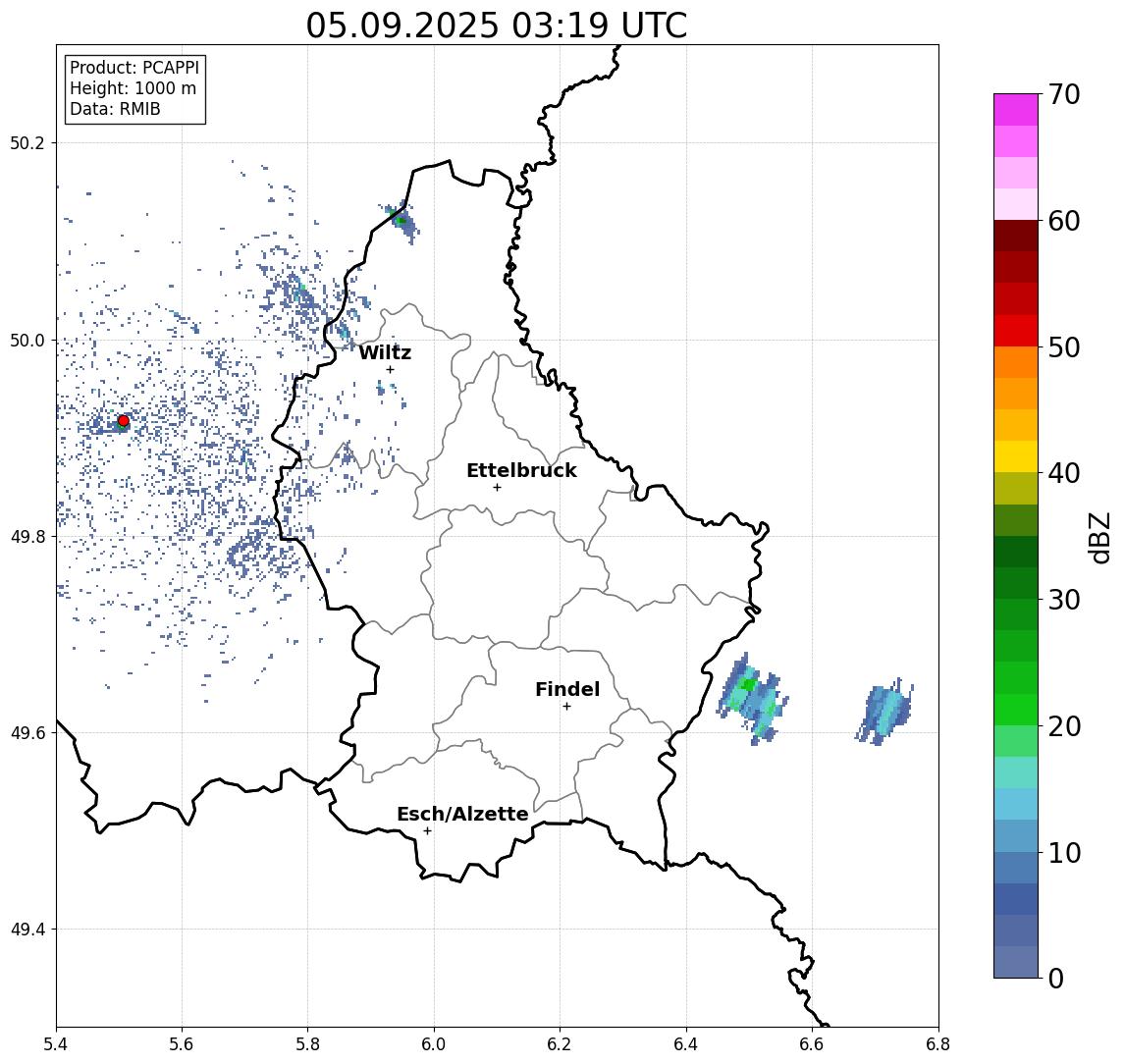This screenshot has width=1124, height=1064.
Task: Click latitude tick label 49.4
Action: (27, 930)
